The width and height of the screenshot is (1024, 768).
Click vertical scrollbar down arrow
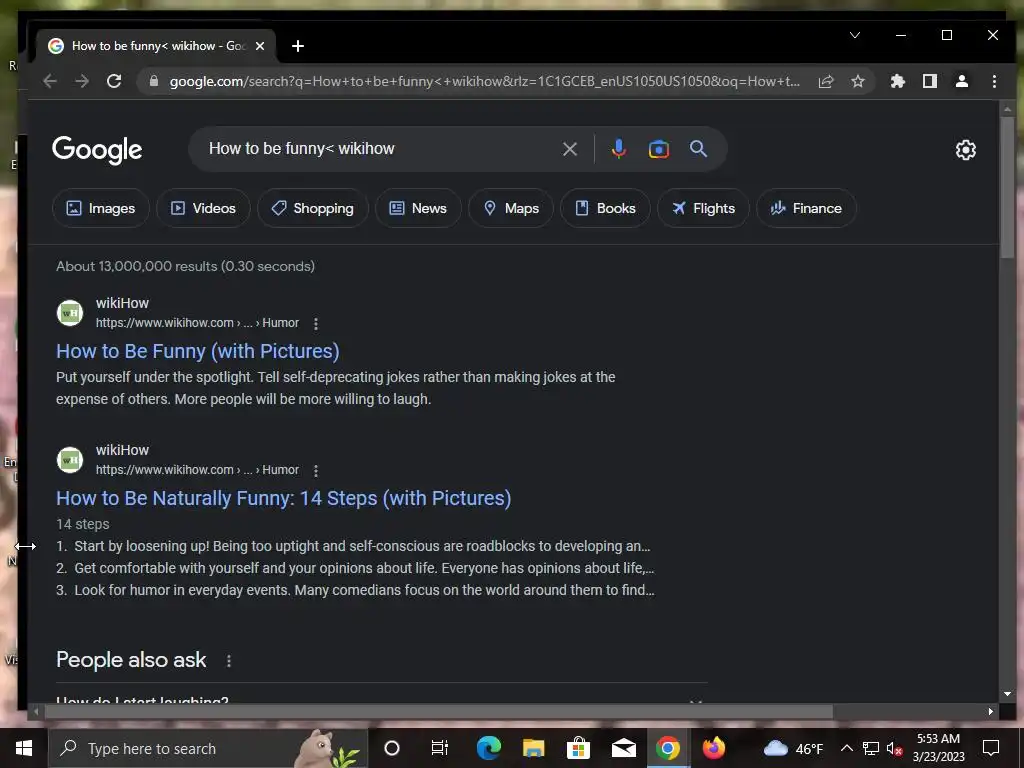coord(1007,694)
